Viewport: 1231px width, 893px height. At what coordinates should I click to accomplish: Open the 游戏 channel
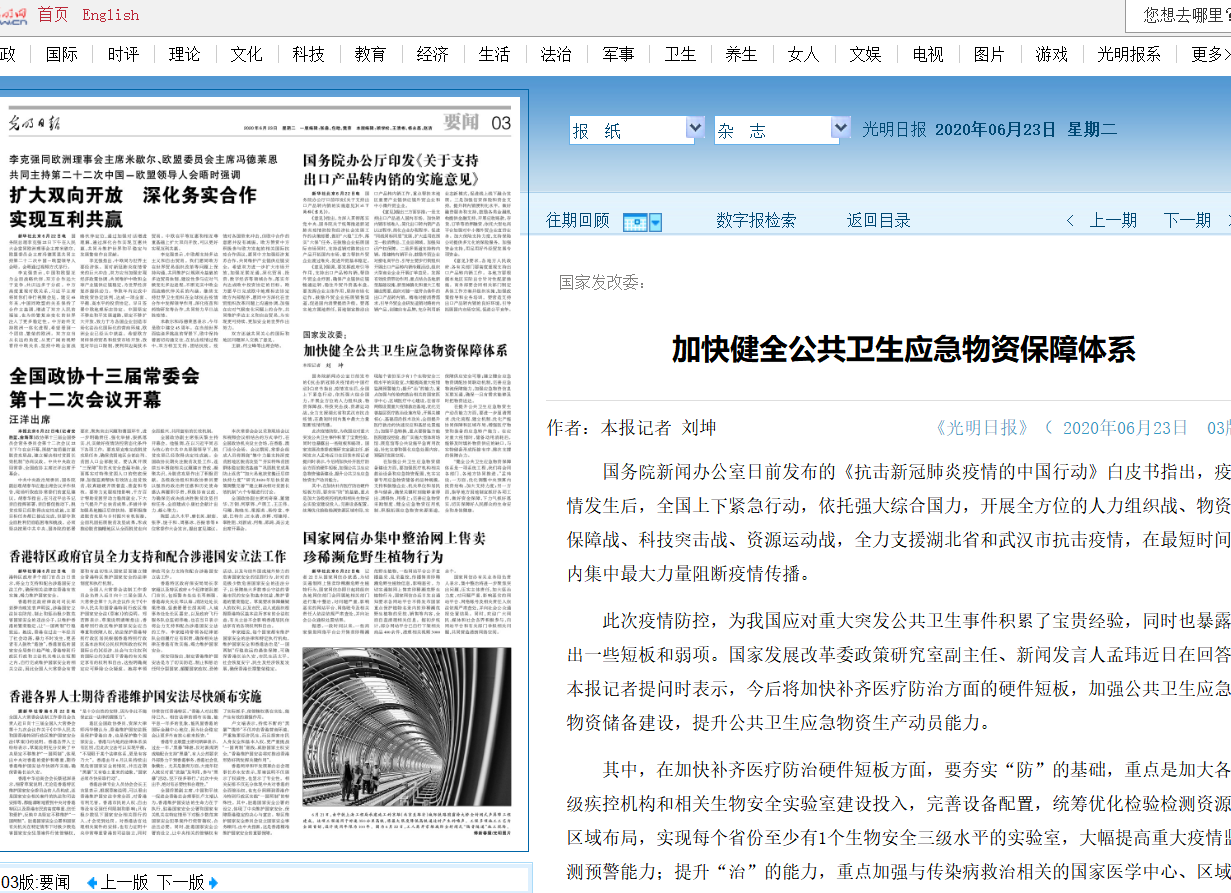point(1052,54)
